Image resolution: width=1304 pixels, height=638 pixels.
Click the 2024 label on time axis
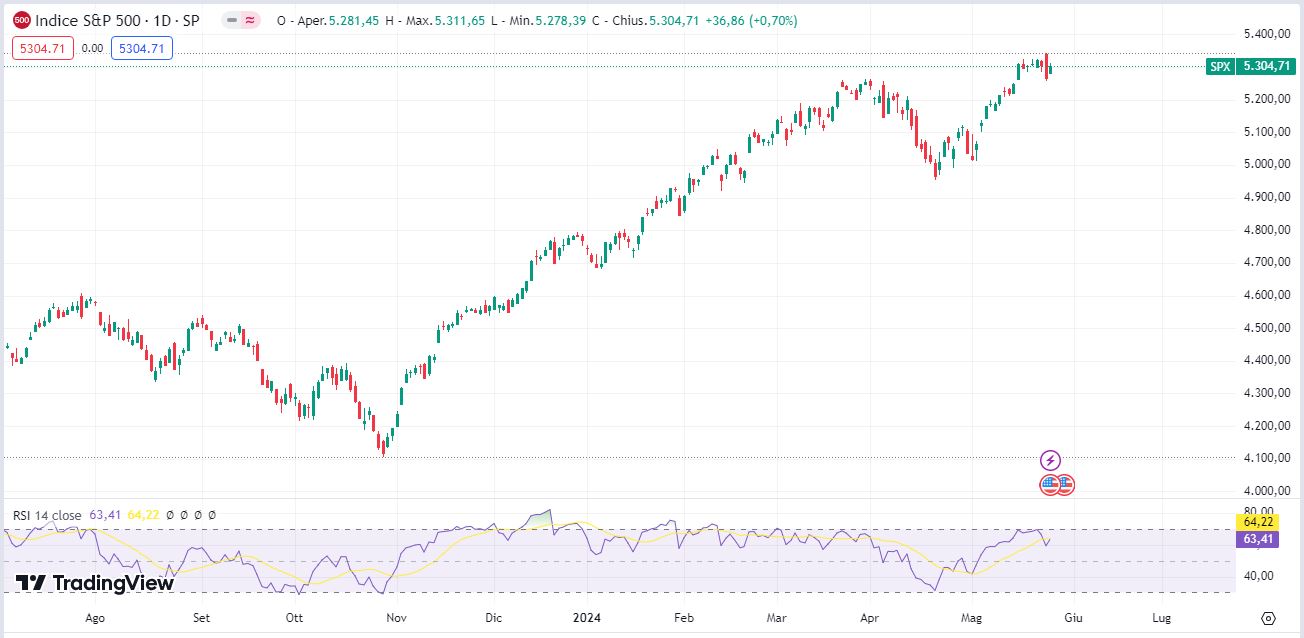pos(587,618)
